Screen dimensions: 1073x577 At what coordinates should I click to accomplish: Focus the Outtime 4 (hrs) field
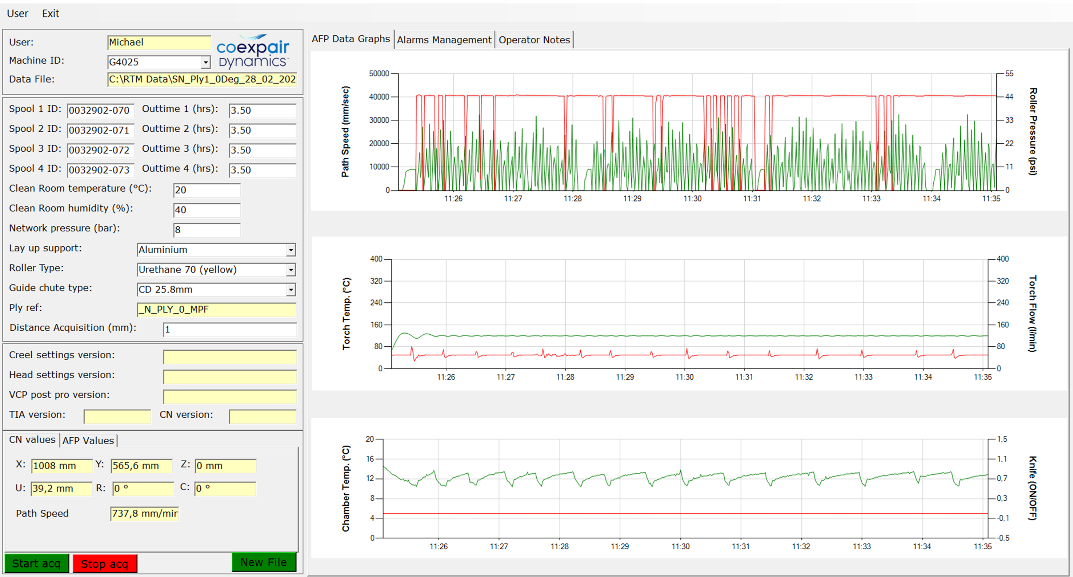[x=262, y=170]
